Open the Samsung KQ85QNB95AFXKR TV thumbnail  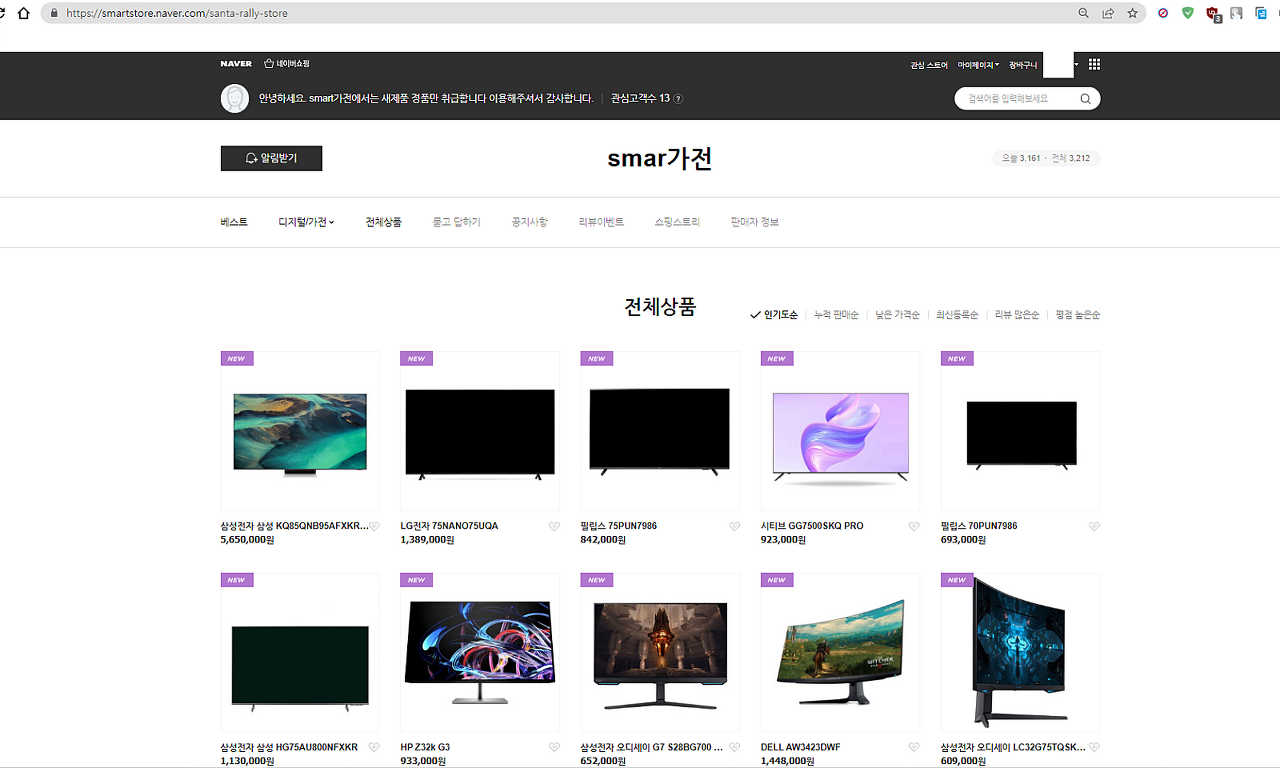(300, 431)
